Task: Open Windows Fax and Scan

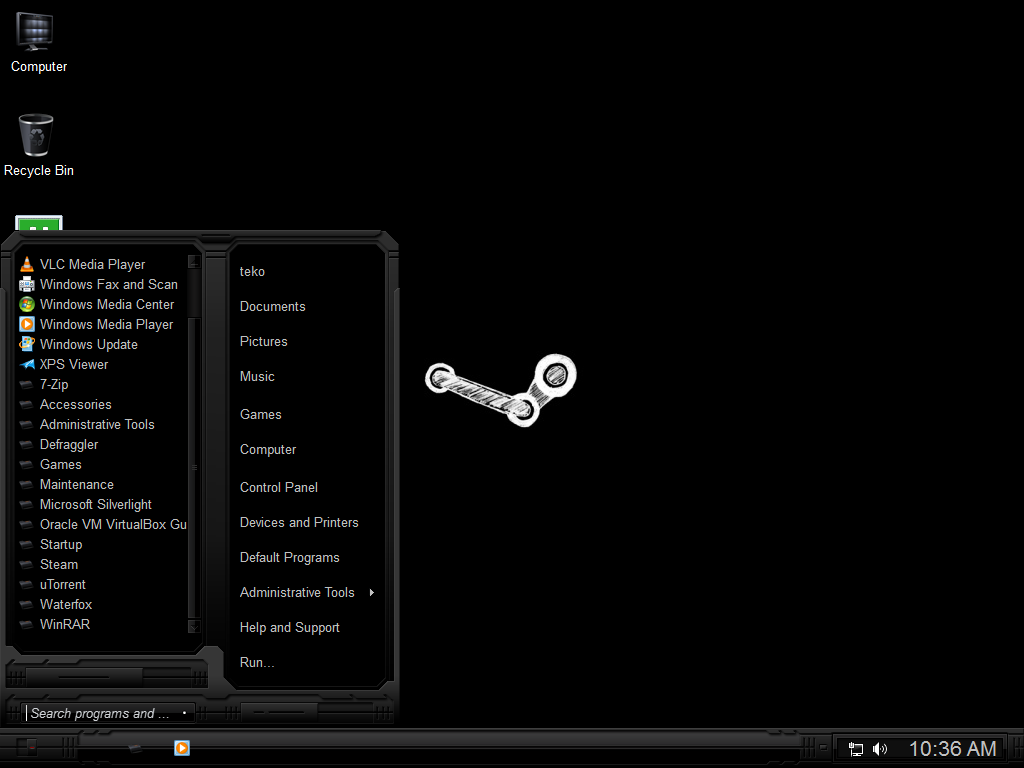Action: 101,285
